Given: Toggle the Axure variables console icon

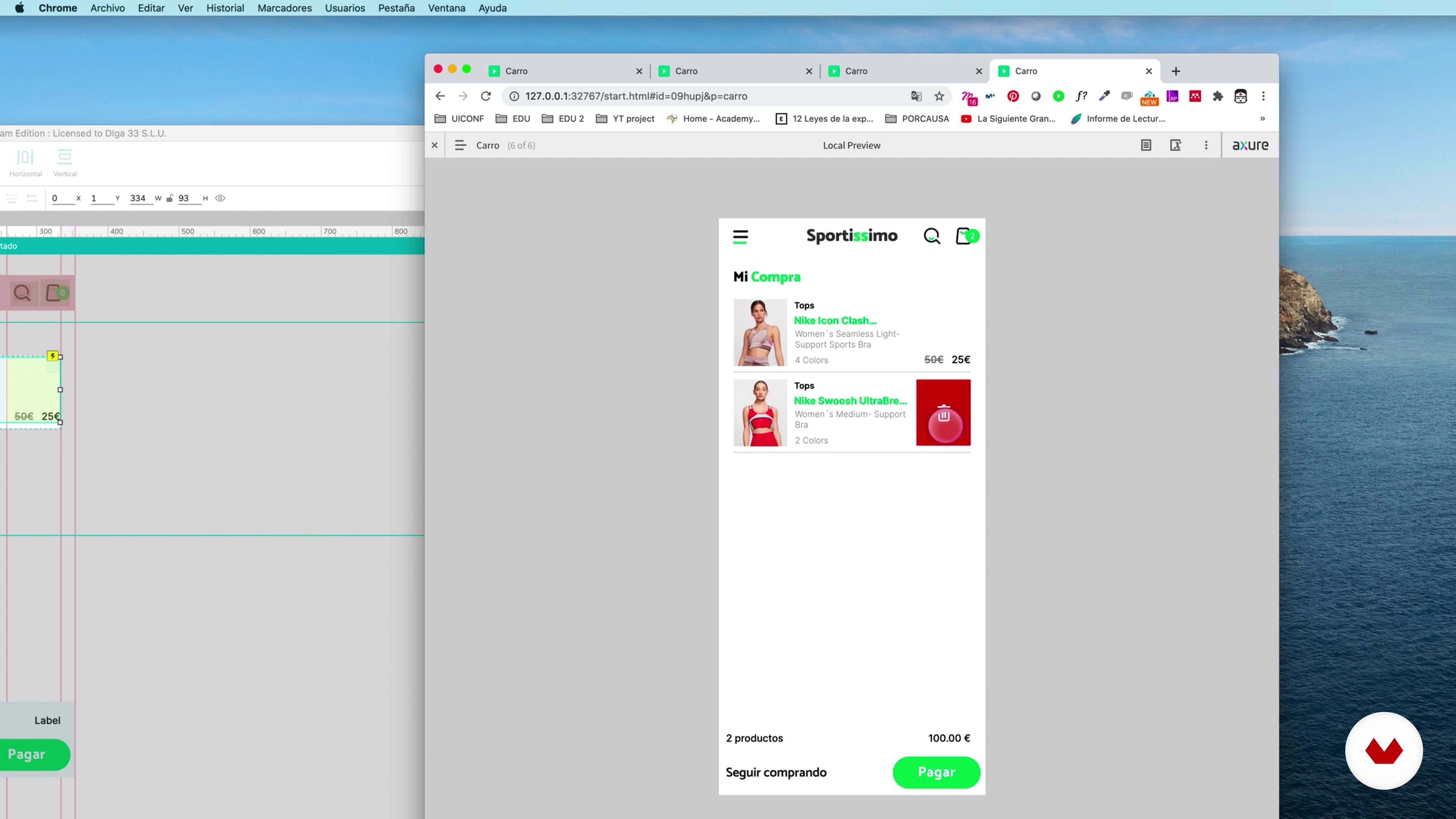Looking at the screenshot, I should 1176,145.
